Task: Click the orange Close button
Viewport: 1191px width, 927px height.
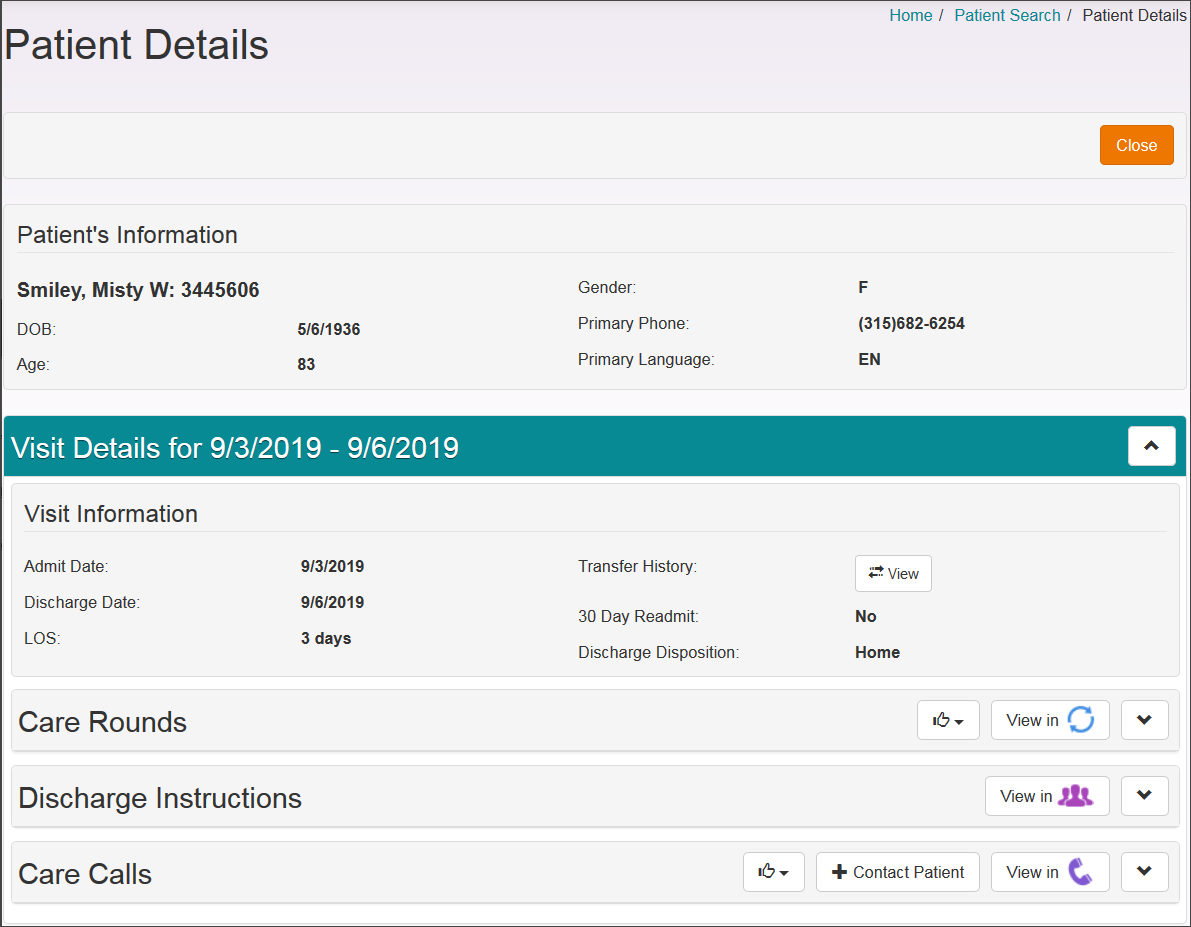Action: pos(1136,145)
